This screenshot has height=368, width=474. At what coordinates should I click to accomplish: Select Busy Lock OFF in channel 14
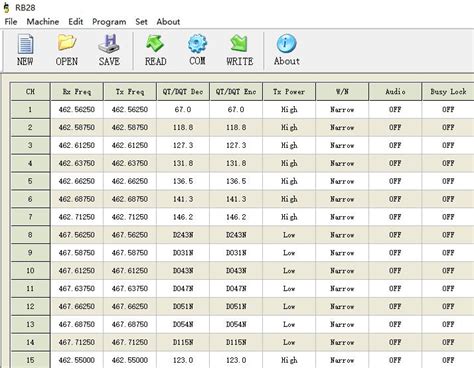[x=448, y=342]
